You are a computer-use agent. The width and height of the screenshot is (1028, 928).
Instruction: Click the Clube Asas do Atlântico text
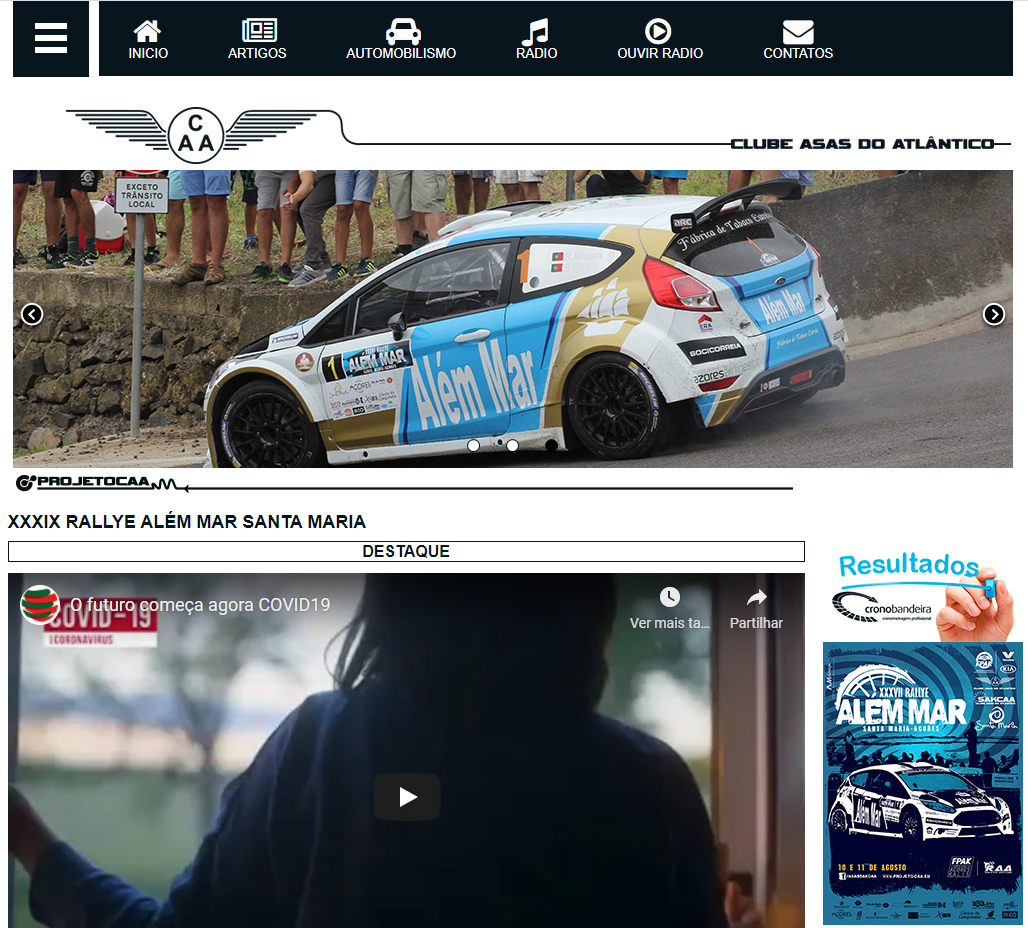863,144
